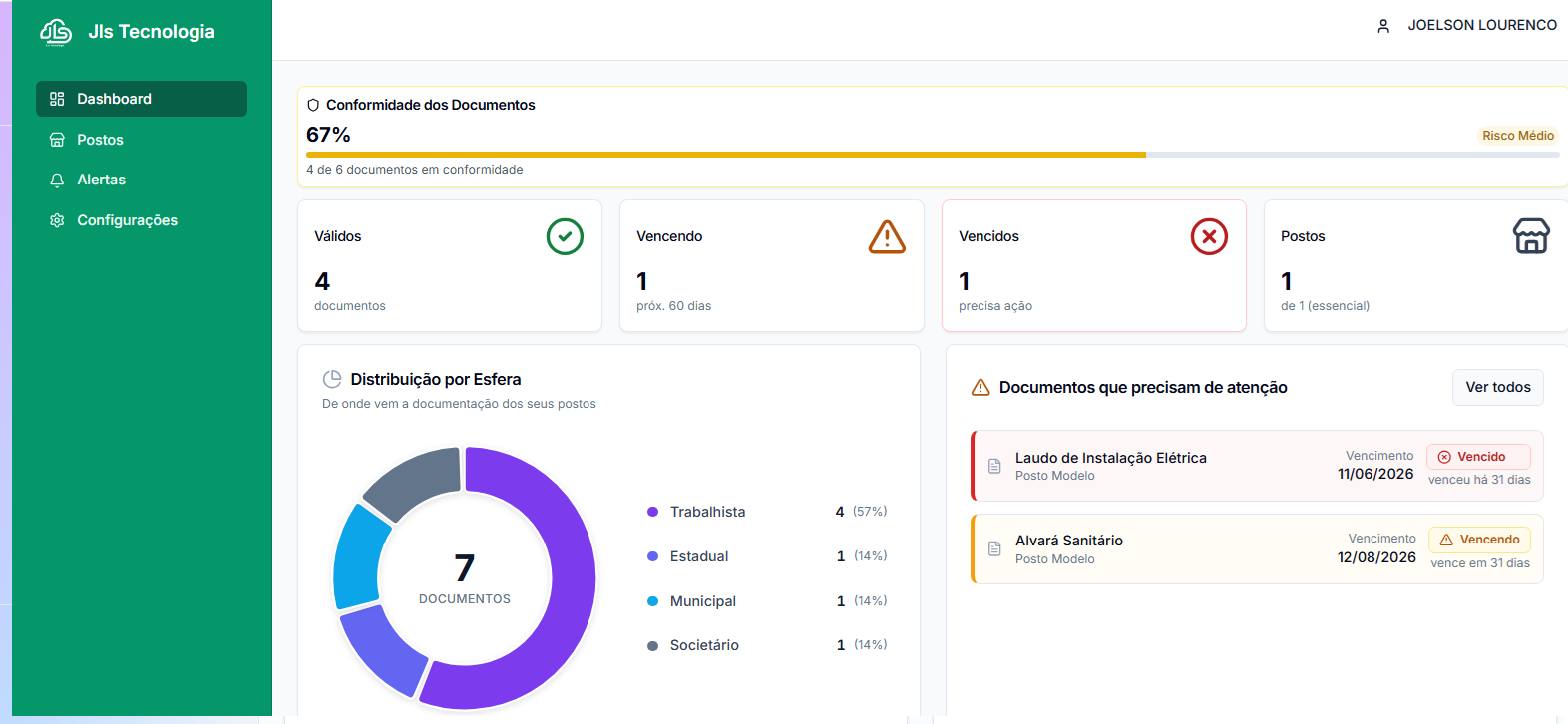The width and height of the screenshot is (1568, 724).
Task: Open the Postos menu item
Action: (142, 140)
